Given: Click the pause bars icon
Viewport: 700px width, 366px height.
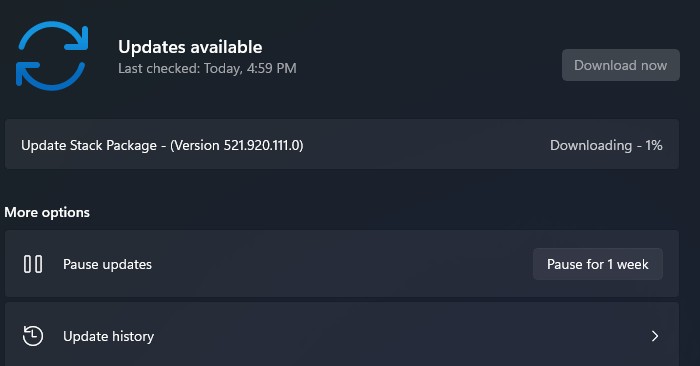Looking at the screenshot, I should tap(33, 264).
